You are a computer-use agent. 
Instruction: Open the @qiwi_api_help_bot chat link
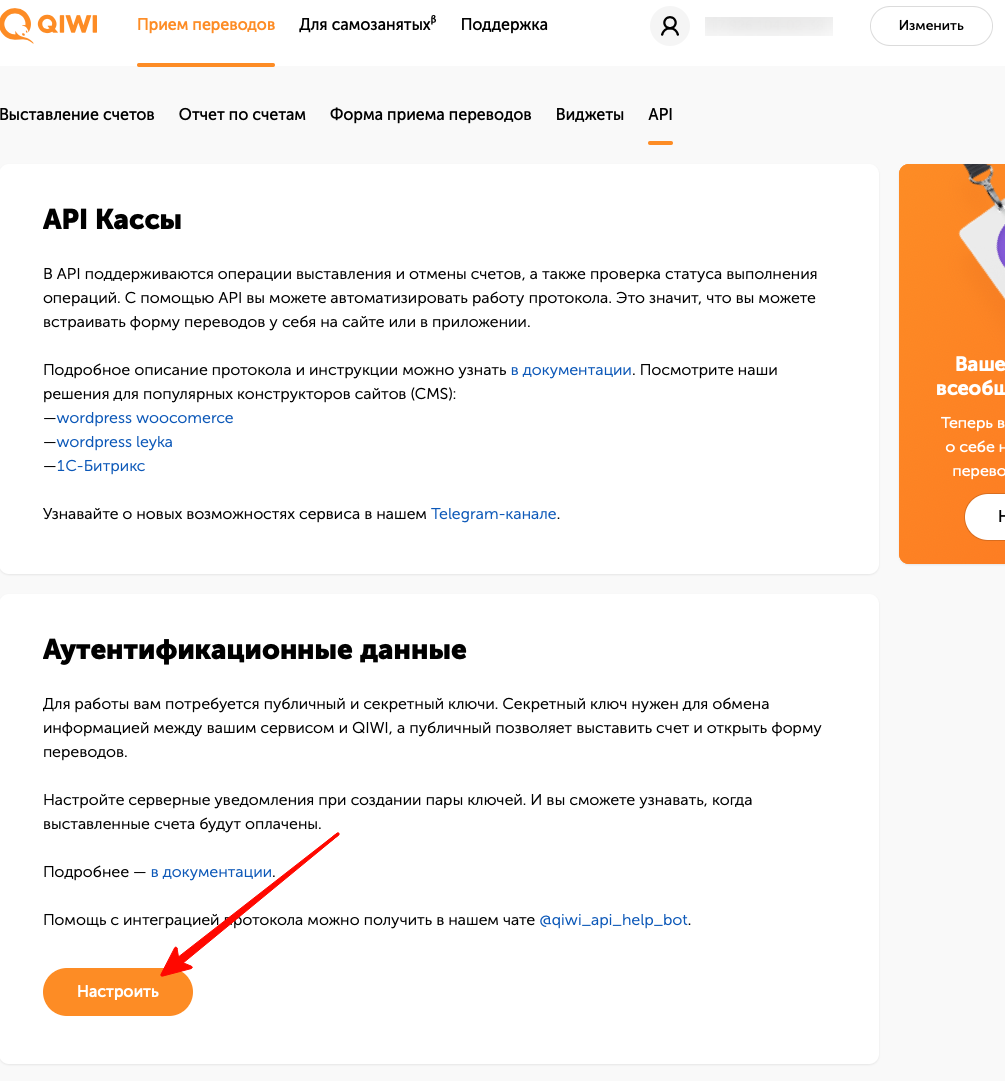coord(613,920)
